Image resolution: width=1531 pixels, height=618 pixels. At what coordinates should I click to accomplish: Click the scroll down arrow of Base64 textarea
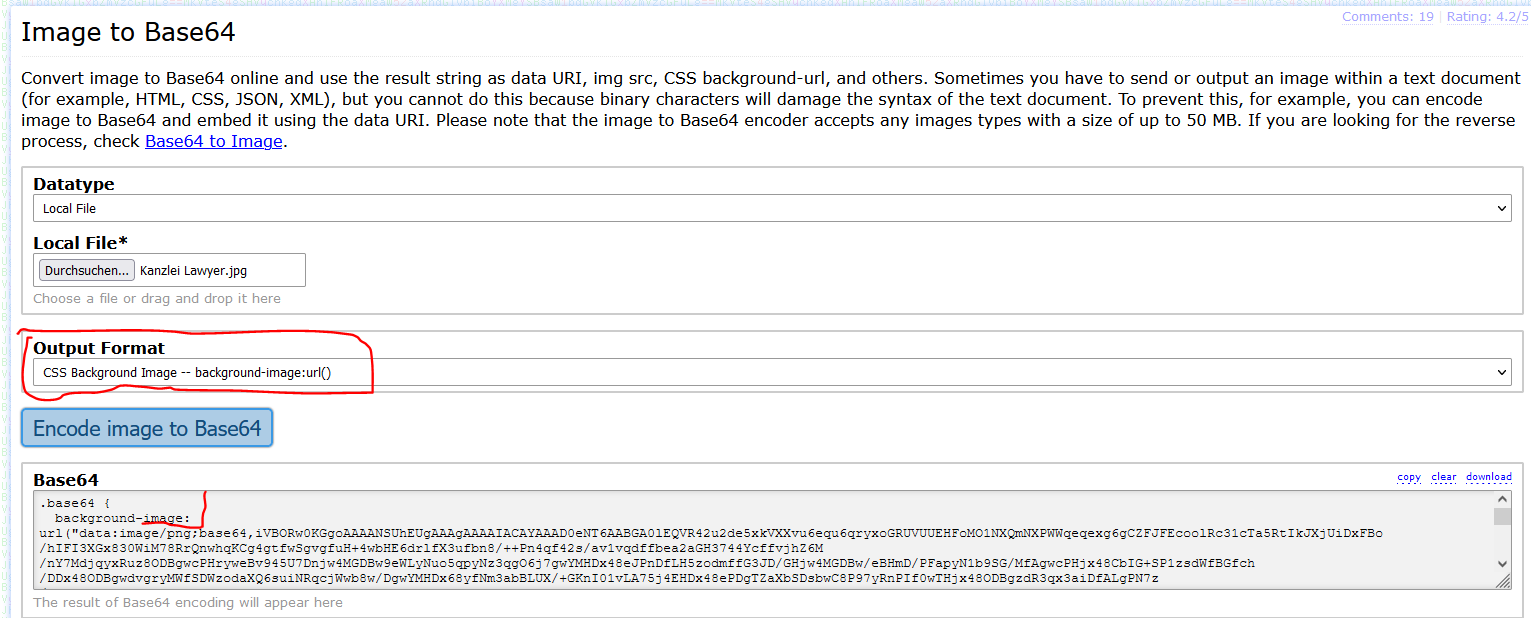point(1502,566)
